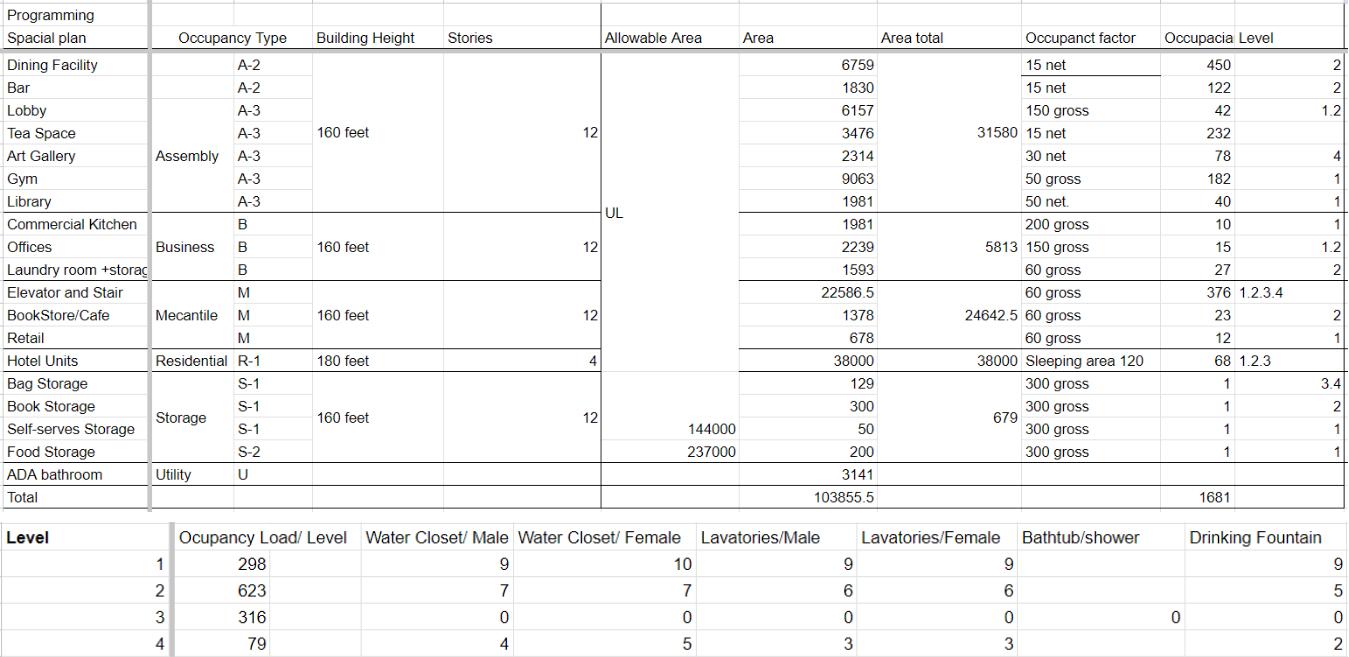This screenshot has height=657, width=1349.
Task: Click the '180 feet' building height cell
Action: coord(377,361)
